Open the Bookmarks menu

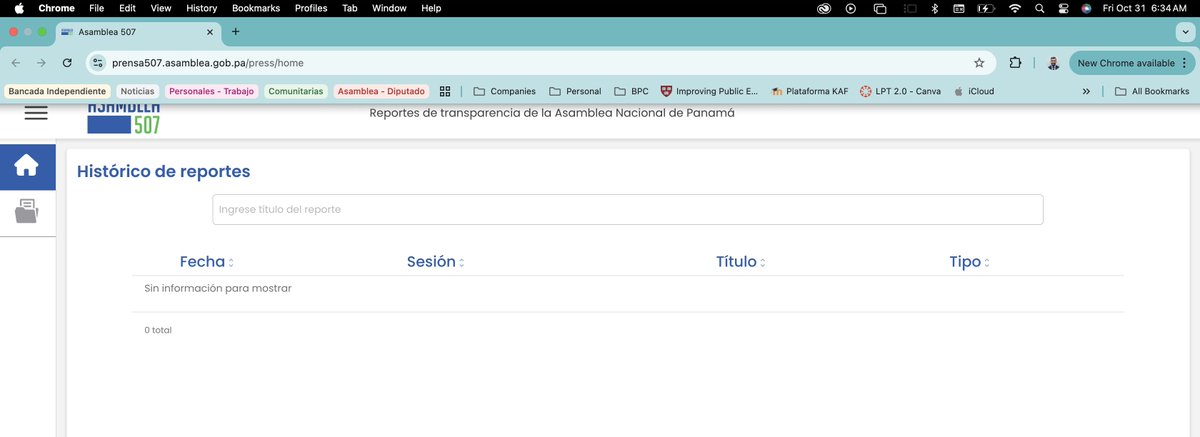click(x=256, y=8)
